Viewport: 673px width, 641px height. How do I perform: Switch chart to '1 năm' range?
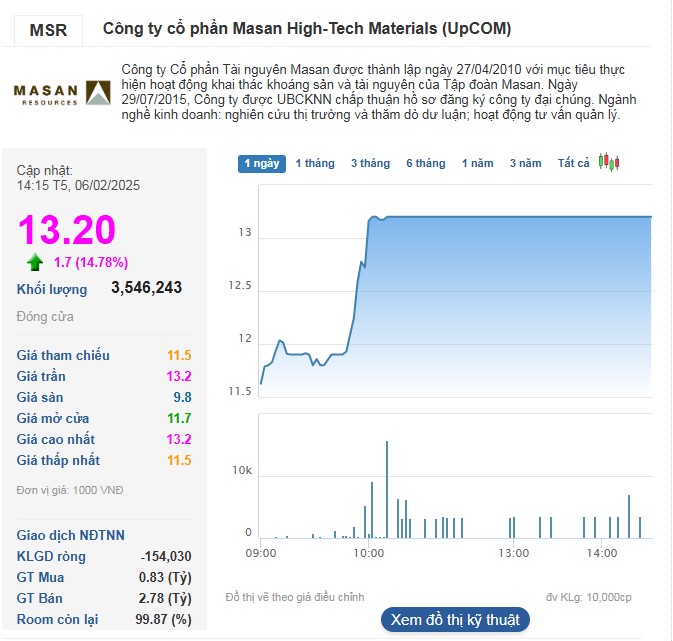pos(477,163)
